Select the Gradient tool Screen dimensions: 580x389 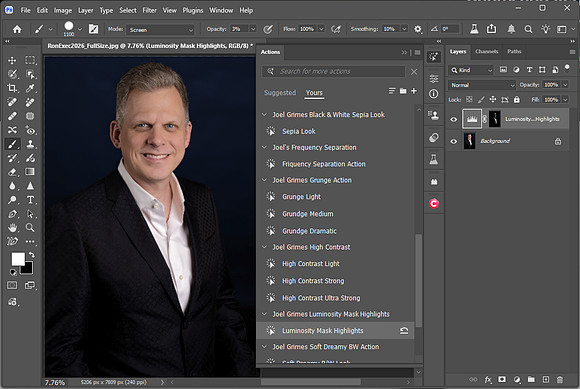[30, 172]
